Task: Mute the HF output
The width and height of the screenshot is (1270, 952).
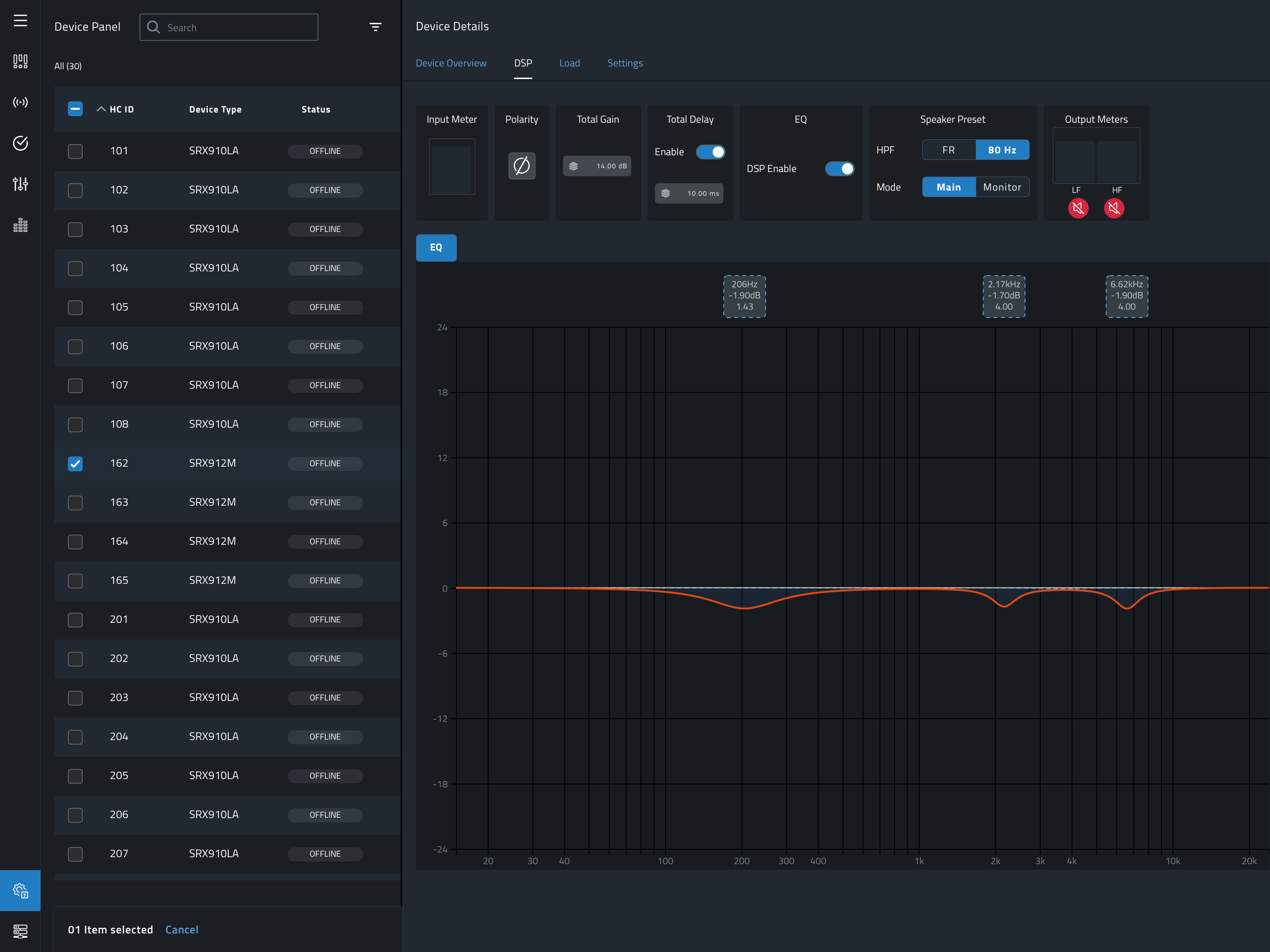Action: point(1114,208)
